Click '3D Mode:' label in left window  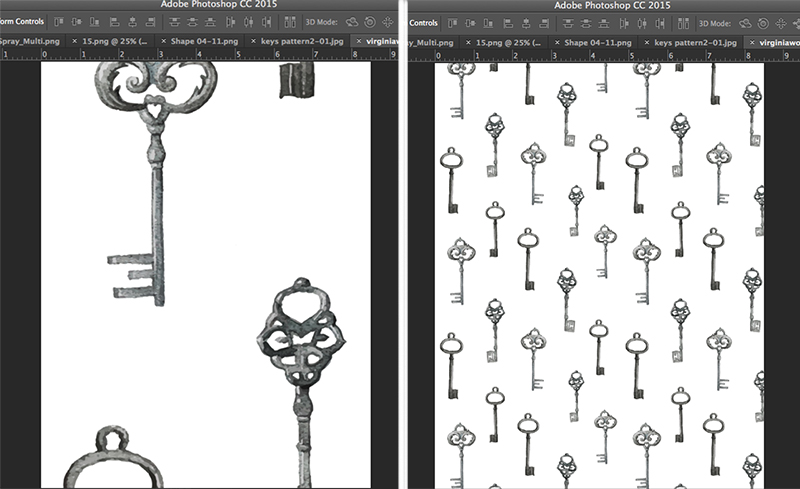(321, 22)
